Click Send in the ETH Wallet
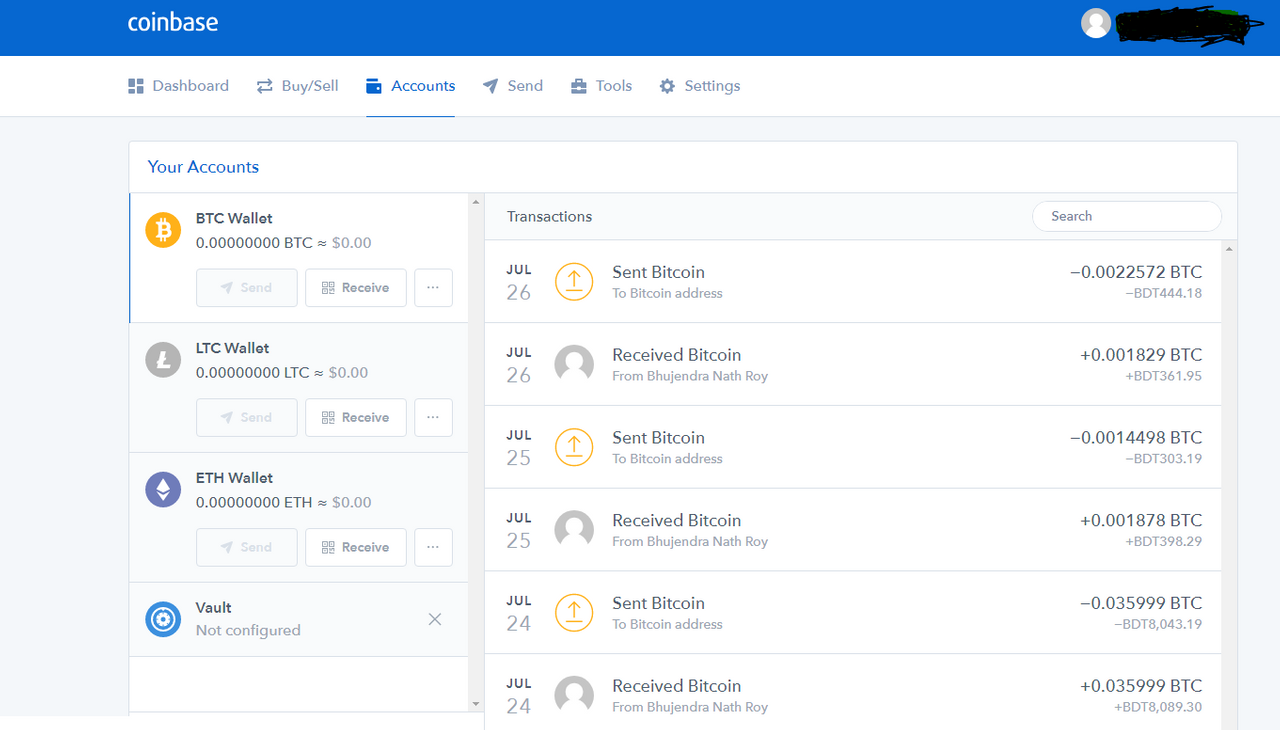Image resolution: width=1280 pixels, height=730 pixels. click(247, 548)
